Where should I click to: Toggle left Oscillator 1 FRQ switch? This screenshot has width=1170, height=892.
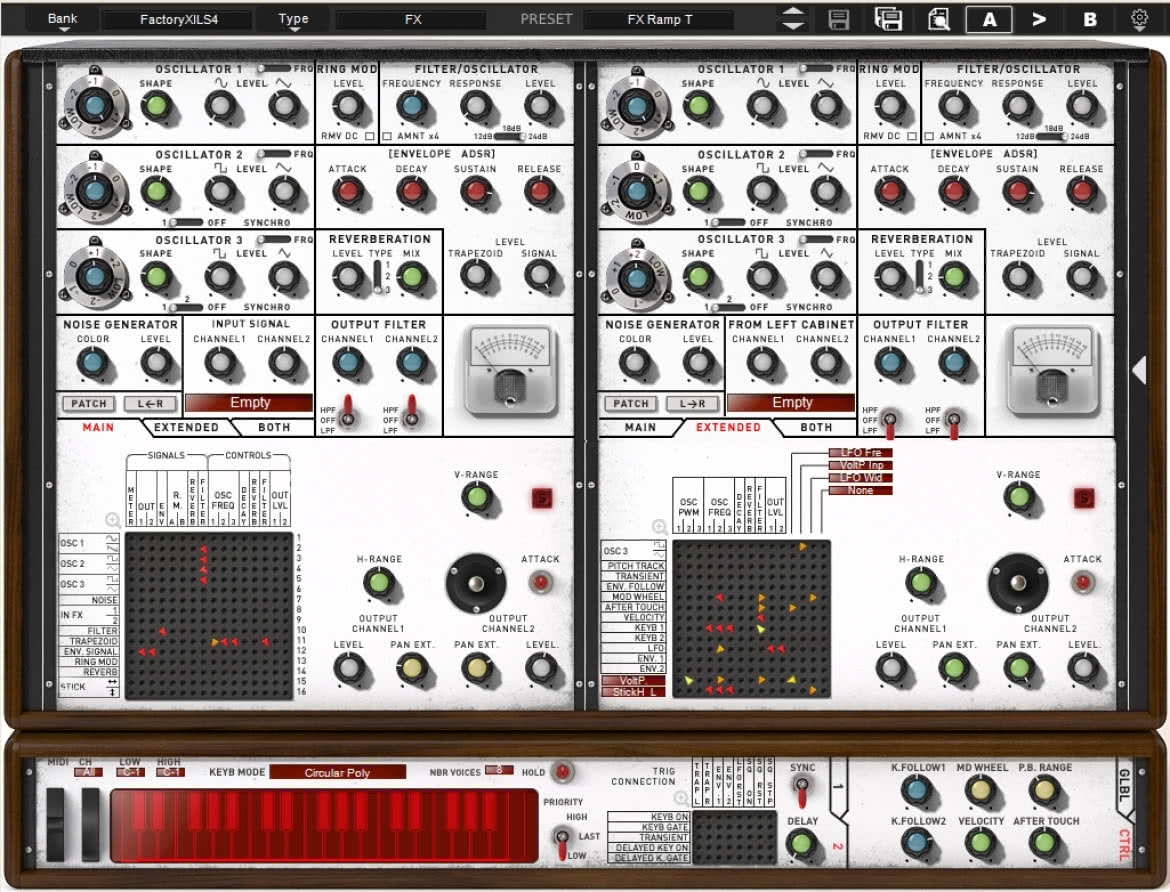273,69
